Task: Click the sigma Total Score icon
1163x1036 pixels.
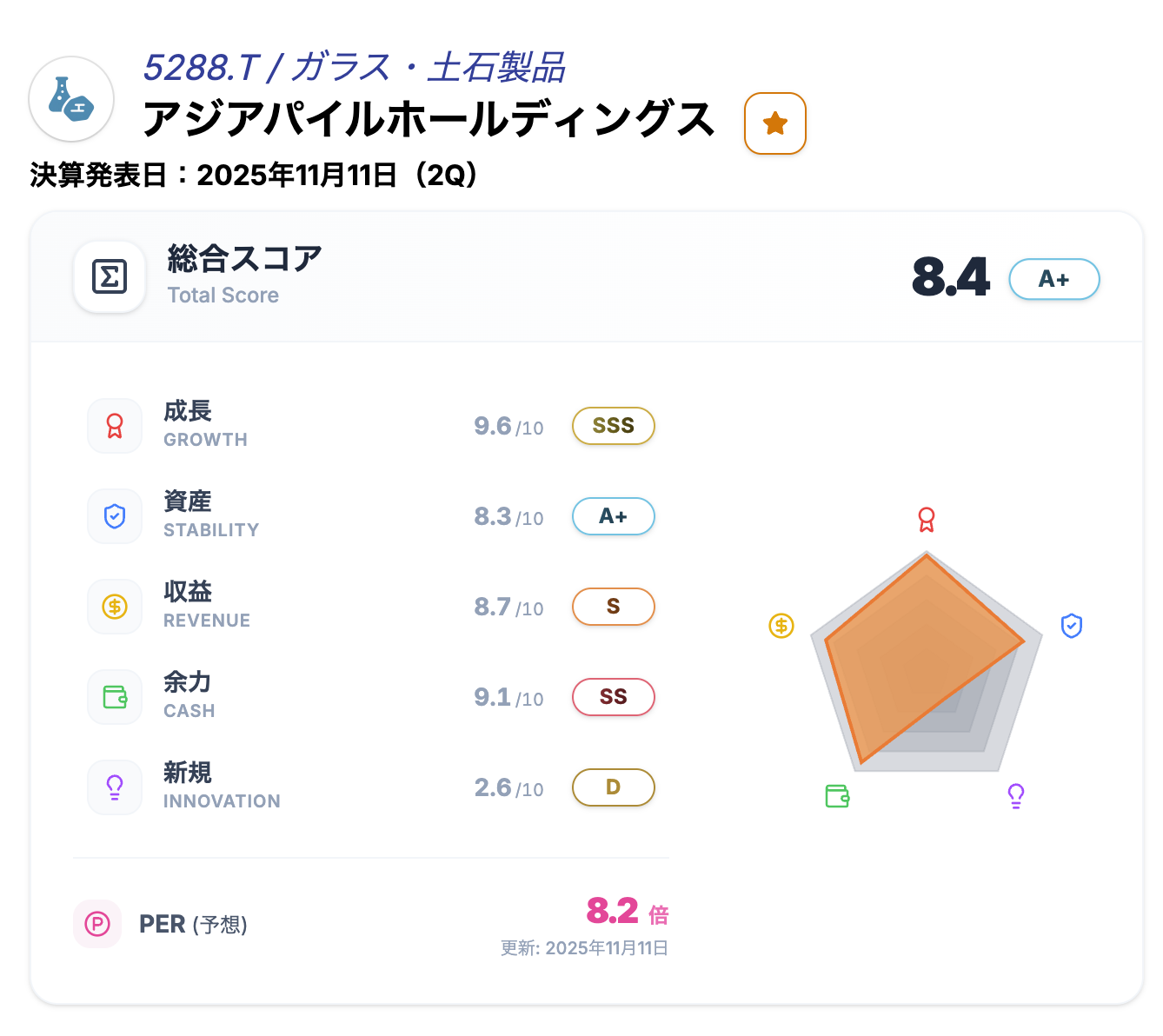Action: [110, 277]
